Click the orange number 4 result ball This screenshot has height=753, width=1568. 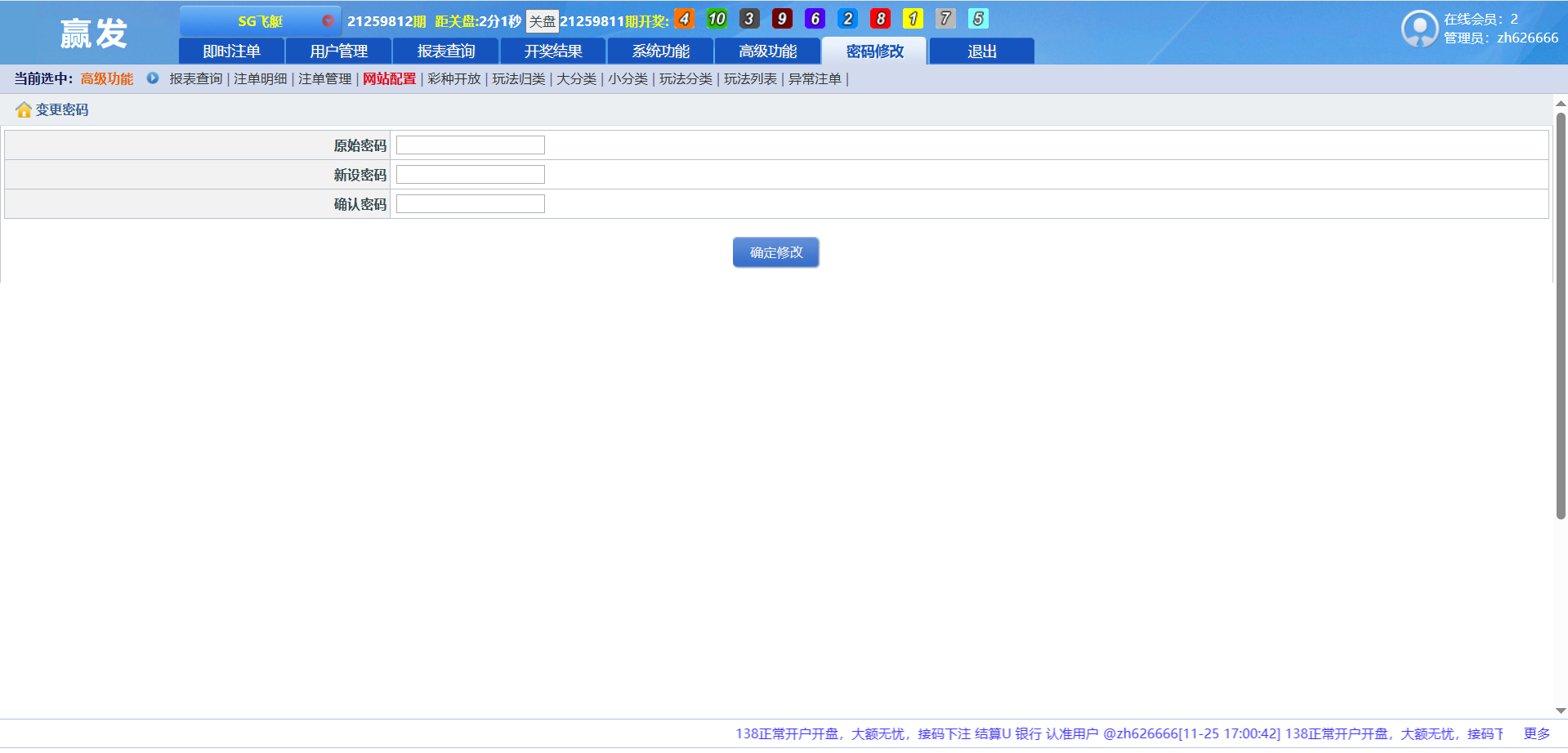coord(684,19)
